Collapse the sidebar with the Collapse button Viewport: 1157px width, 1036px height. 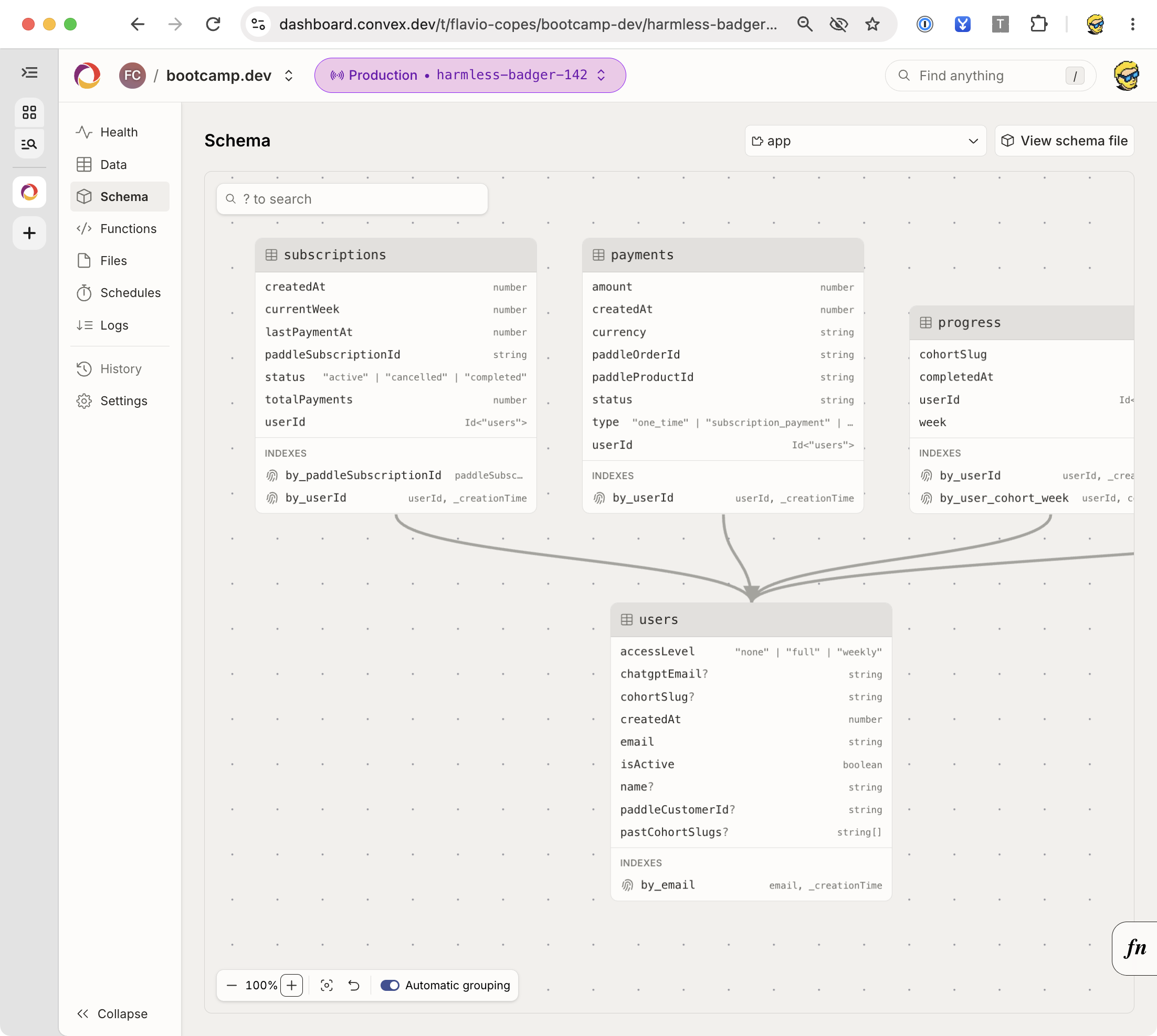click(113, 1013)
